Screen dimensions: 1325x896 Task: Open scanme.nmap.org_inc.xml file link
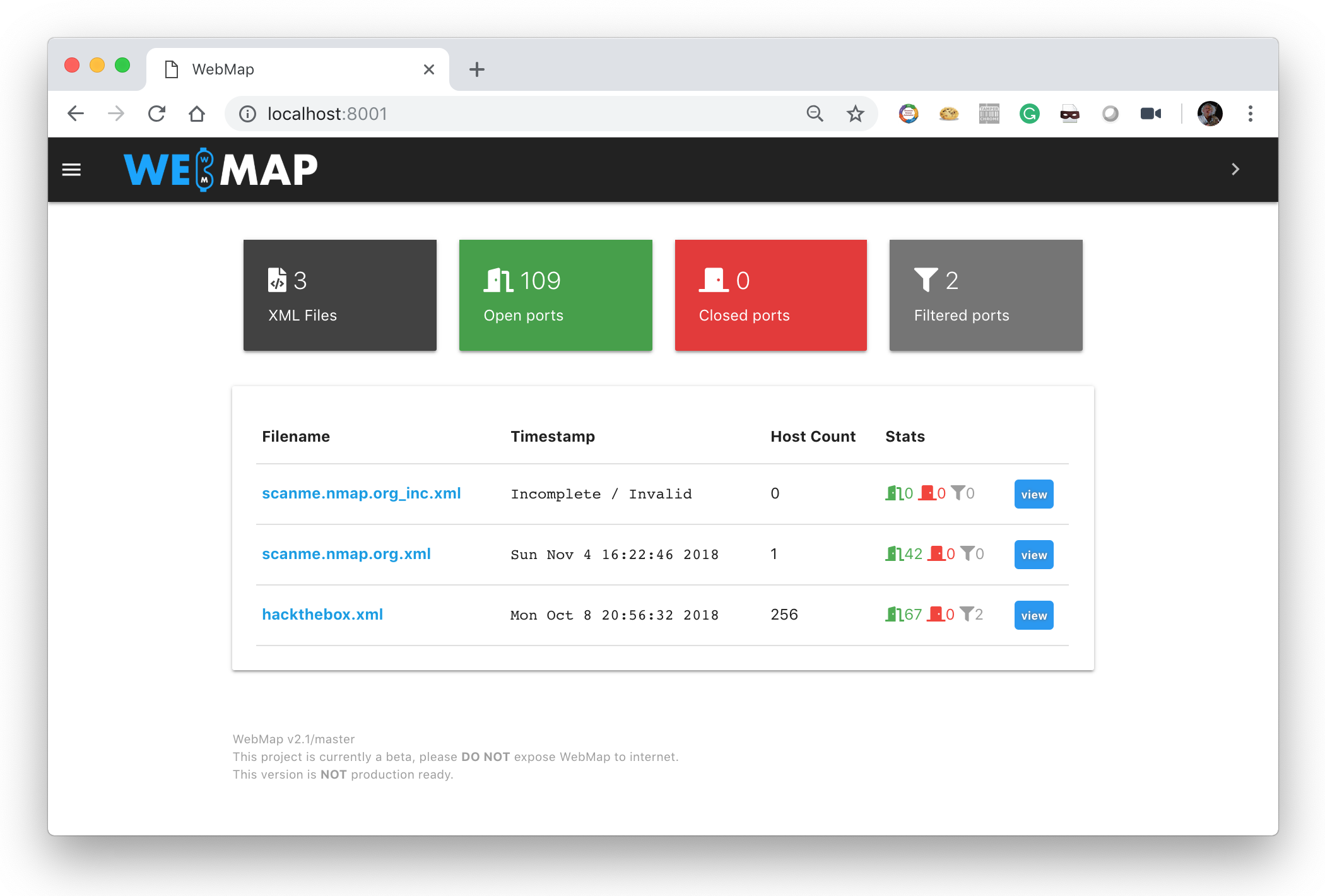click(361, 493)
